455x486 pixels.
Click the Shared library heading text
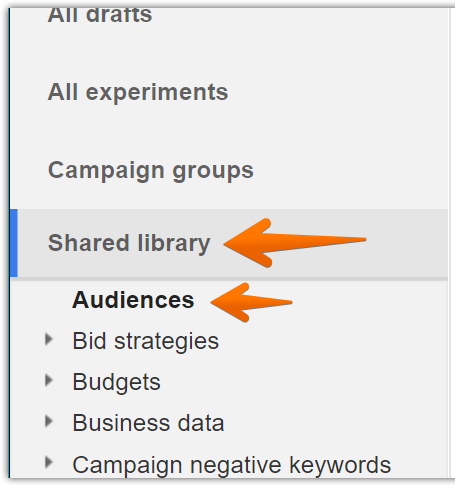(x=129, y=243)
